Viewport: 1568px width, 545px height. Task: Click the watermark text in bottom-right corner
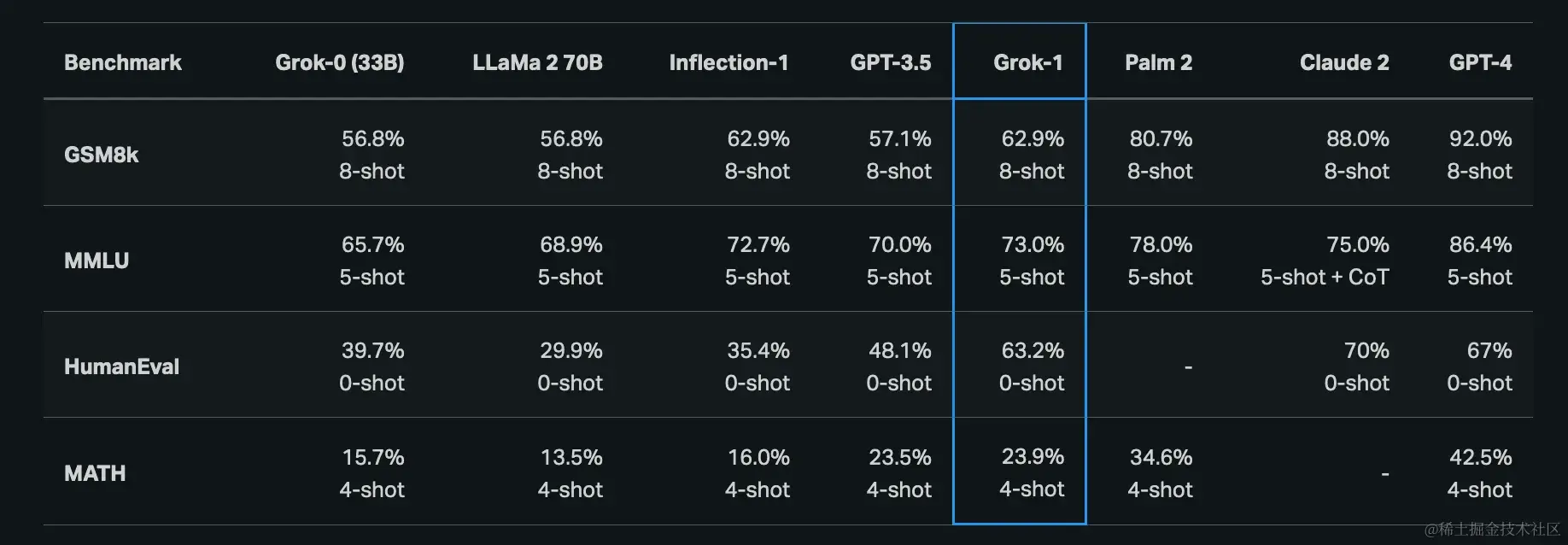[1492, 530]
